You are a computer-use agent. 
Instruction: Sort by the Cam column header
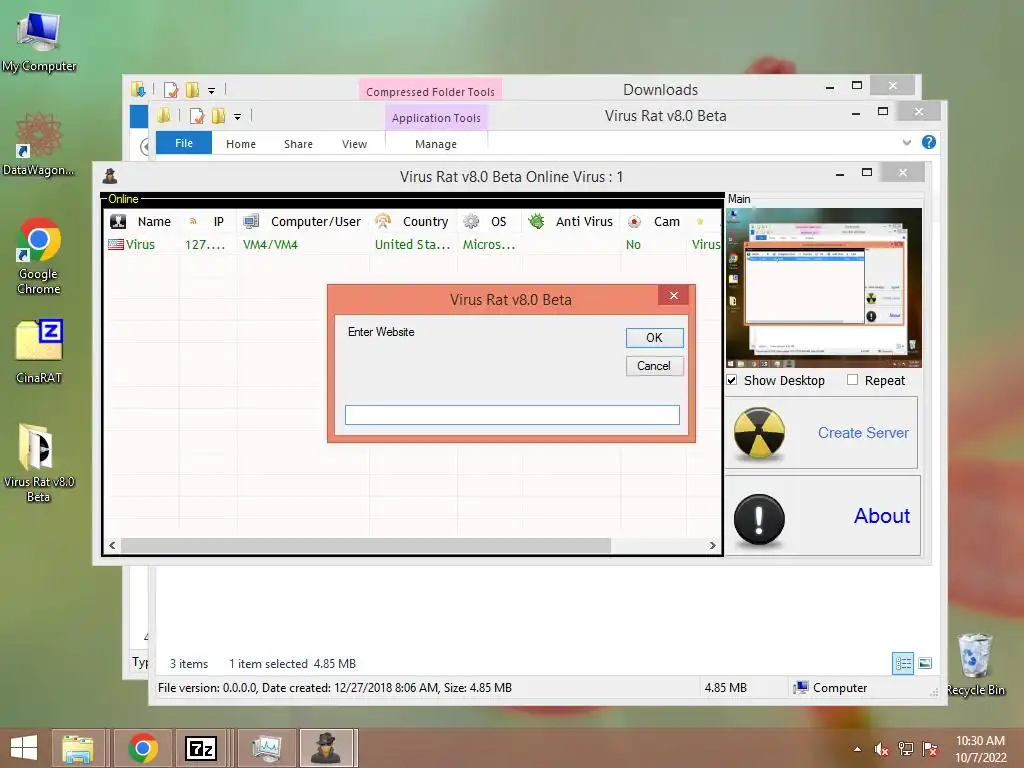pos(667,221)
